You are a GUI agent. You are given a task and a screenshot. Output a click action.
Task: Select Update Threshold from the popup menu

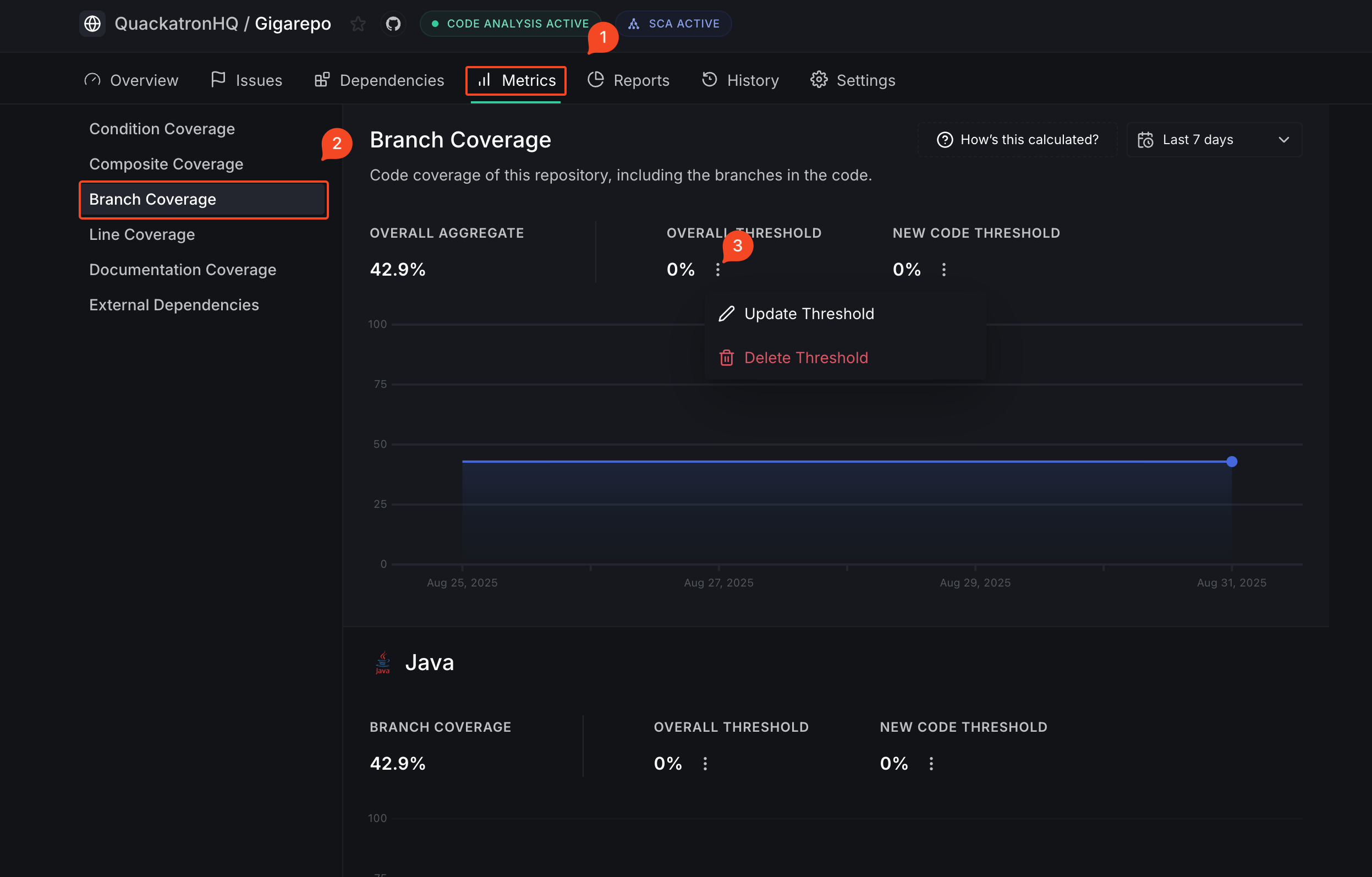[809, 314]
